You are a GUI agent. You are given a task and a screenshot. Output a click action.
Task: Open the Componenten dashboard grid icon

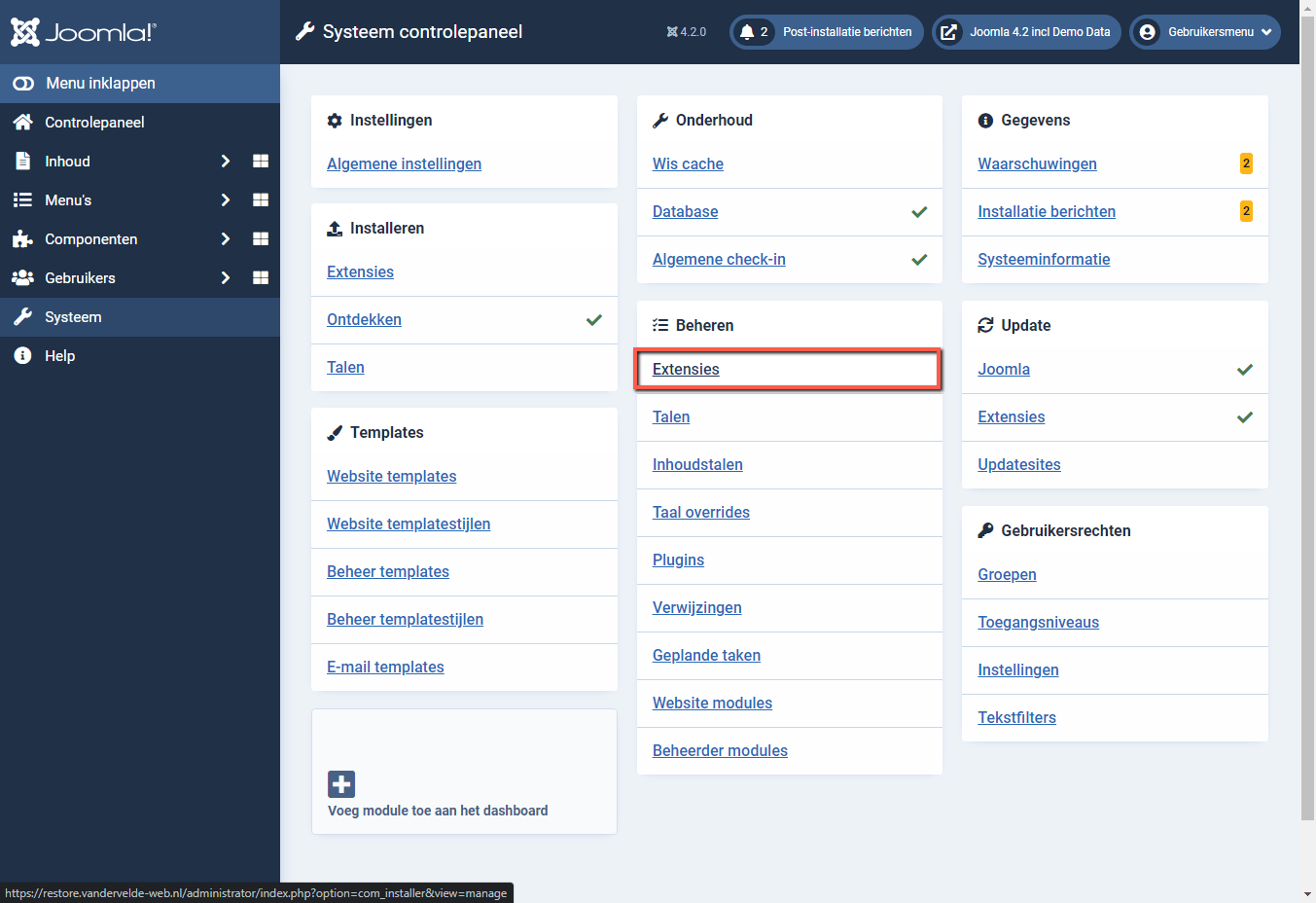click(x=260, y=238)
